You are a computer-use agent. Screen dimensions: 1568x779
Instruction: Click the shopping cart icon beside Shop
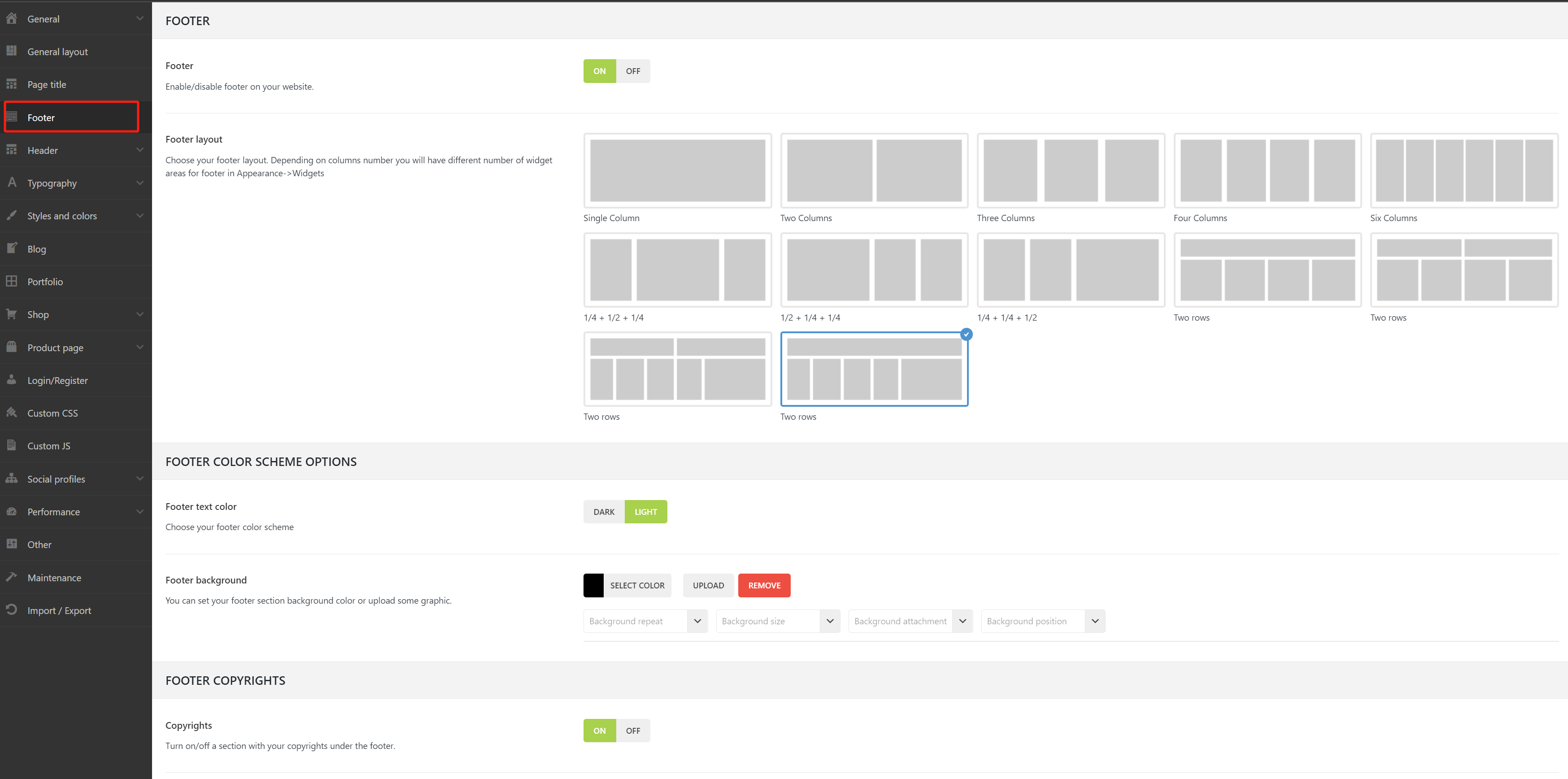[12, 314]
